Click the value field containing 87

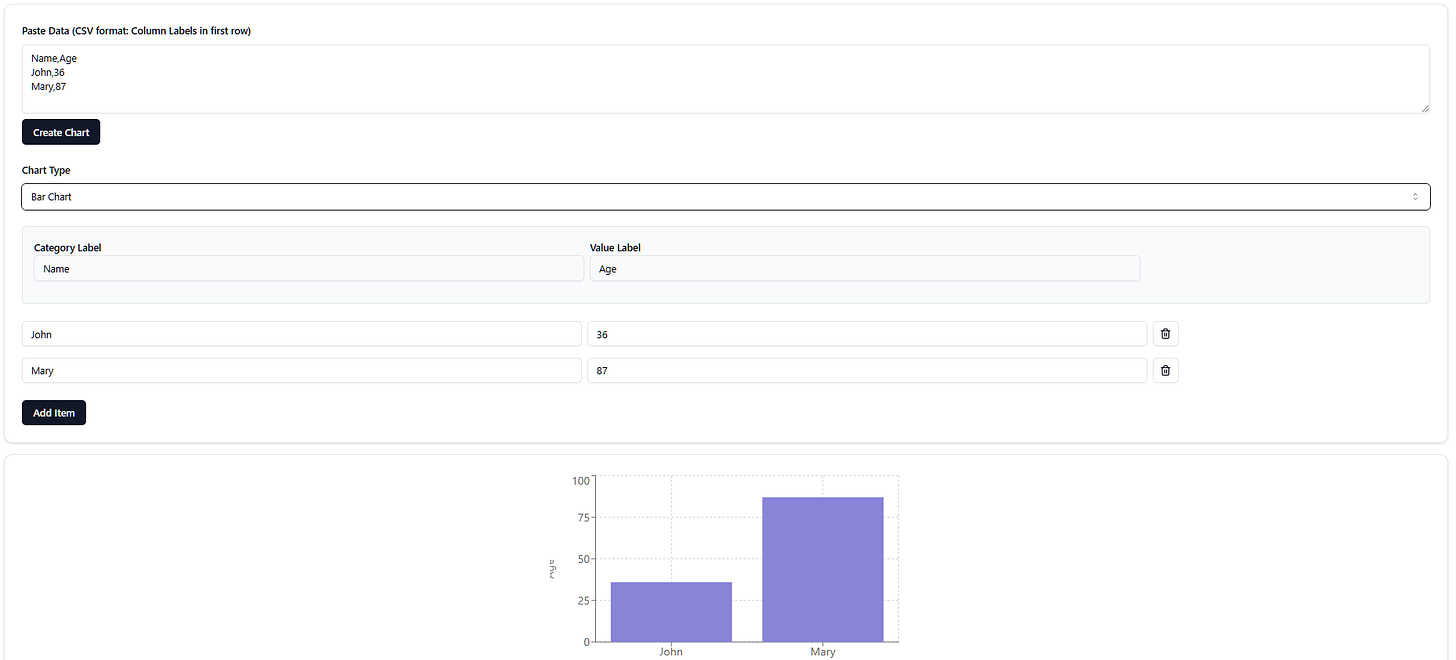coord(867,371)
